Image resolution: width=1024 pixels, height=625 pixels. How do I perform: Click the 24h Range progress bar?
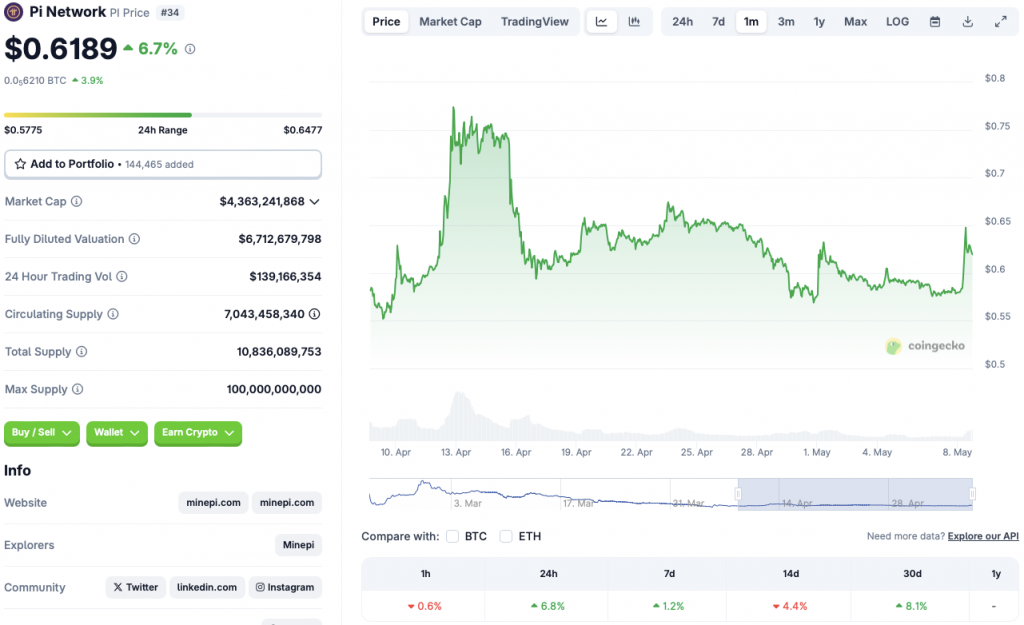[163, 115]
